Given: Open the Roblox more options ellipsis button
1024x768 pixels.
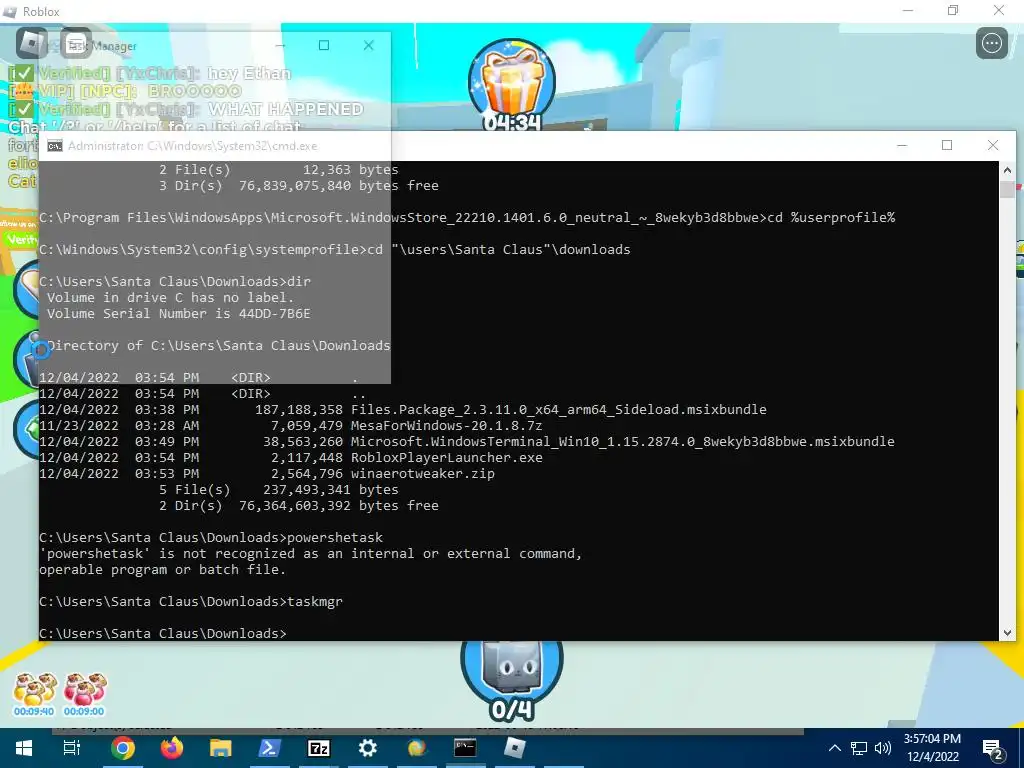Looking at the screenshot, I should [991, 44].
